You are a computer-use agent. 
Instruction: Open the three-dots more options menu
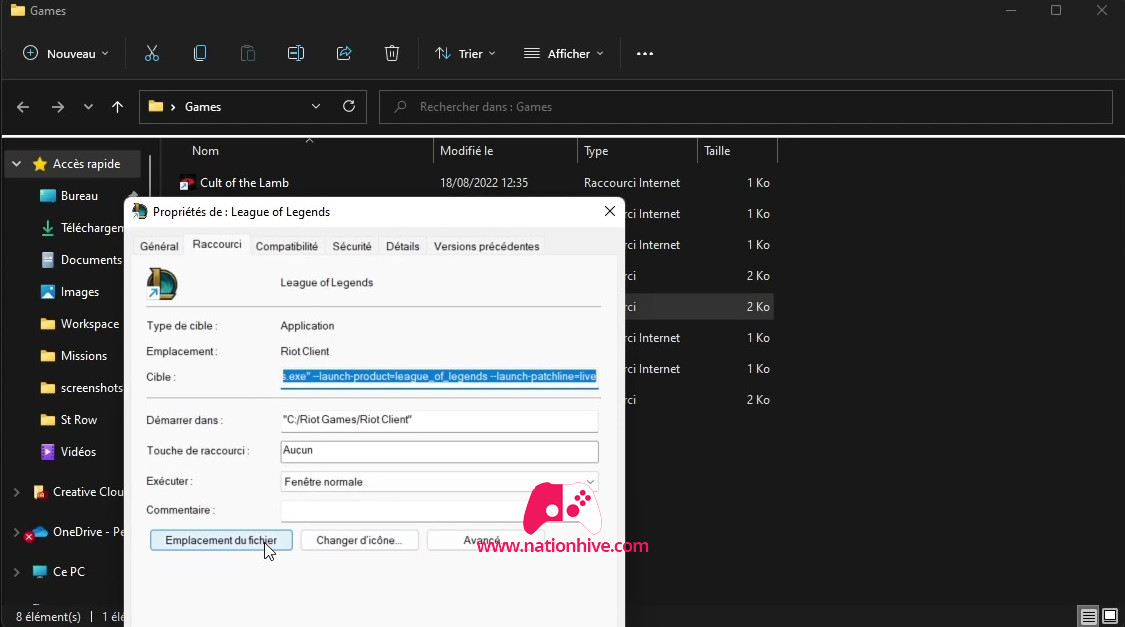tap(644, 54)
